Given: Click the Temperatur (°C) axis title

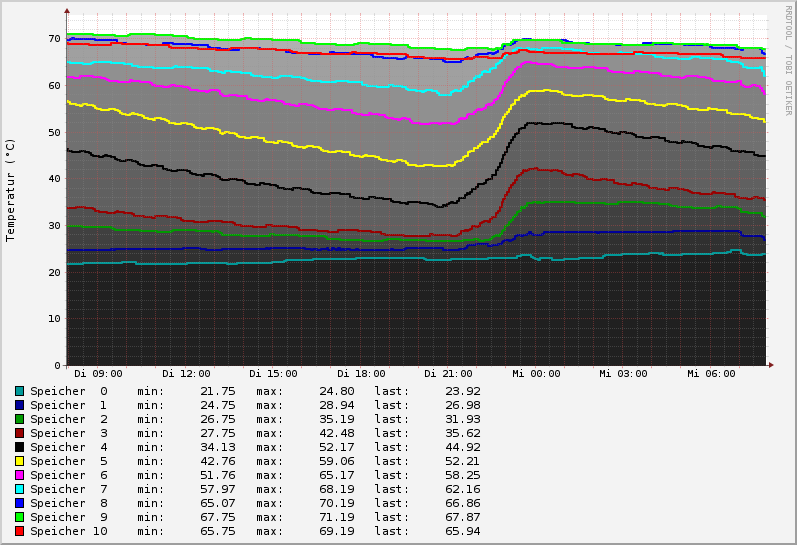Looking at the screenshot, I should coord(11,190).
